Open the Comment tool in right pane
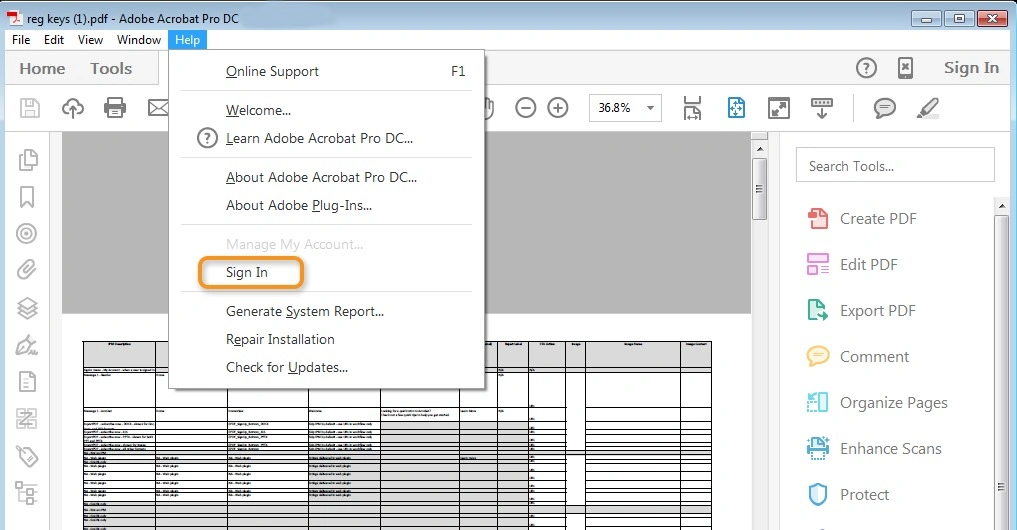The image size is (1017, 530). [x=858, y=357]
